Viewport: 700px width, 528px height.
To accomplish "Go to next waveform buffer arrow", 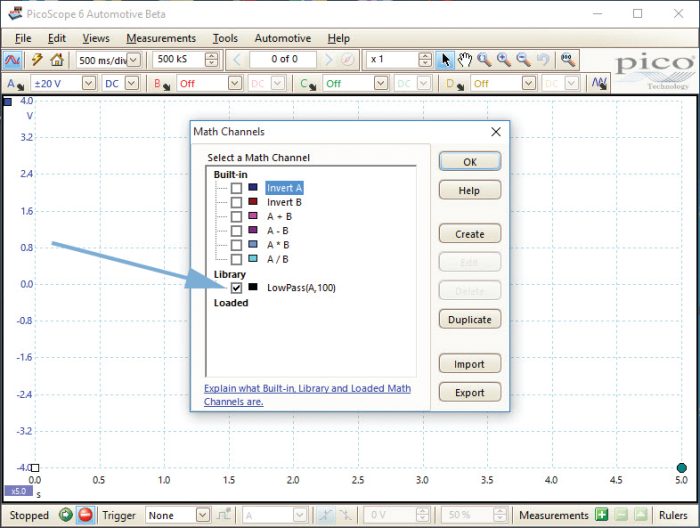I will [x=329, y=59].
